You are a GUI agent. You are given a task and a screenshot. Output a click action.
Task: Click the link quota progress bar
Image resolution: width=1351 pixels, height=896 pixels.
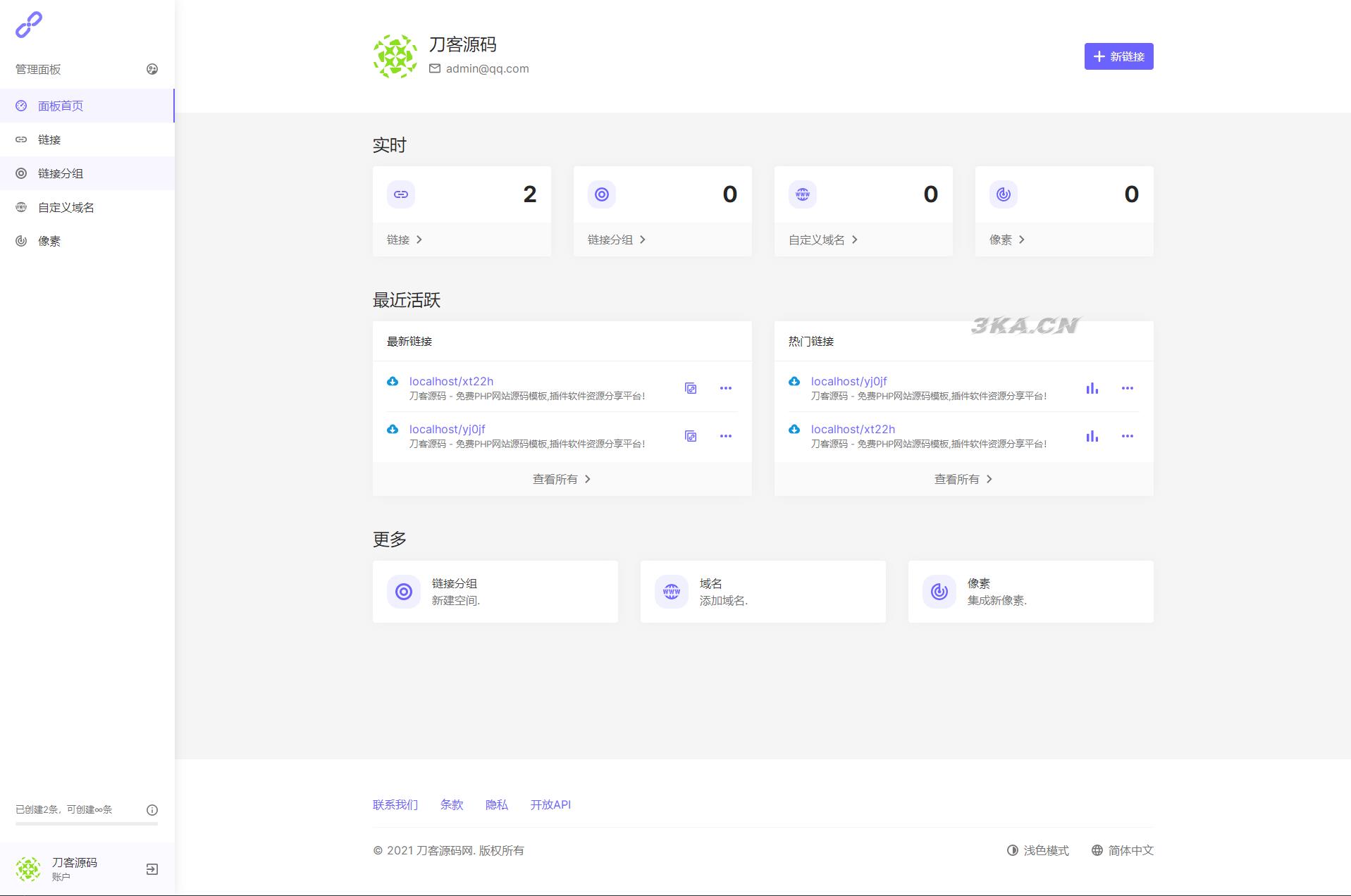[87, 823]
